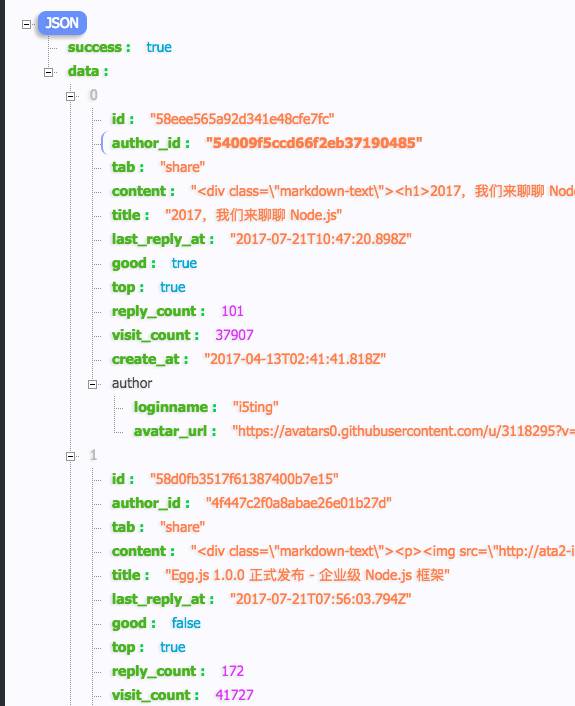This screenshot has height=706, width=575.
Task: Click top value true in item 0
Action: [173, 287]
